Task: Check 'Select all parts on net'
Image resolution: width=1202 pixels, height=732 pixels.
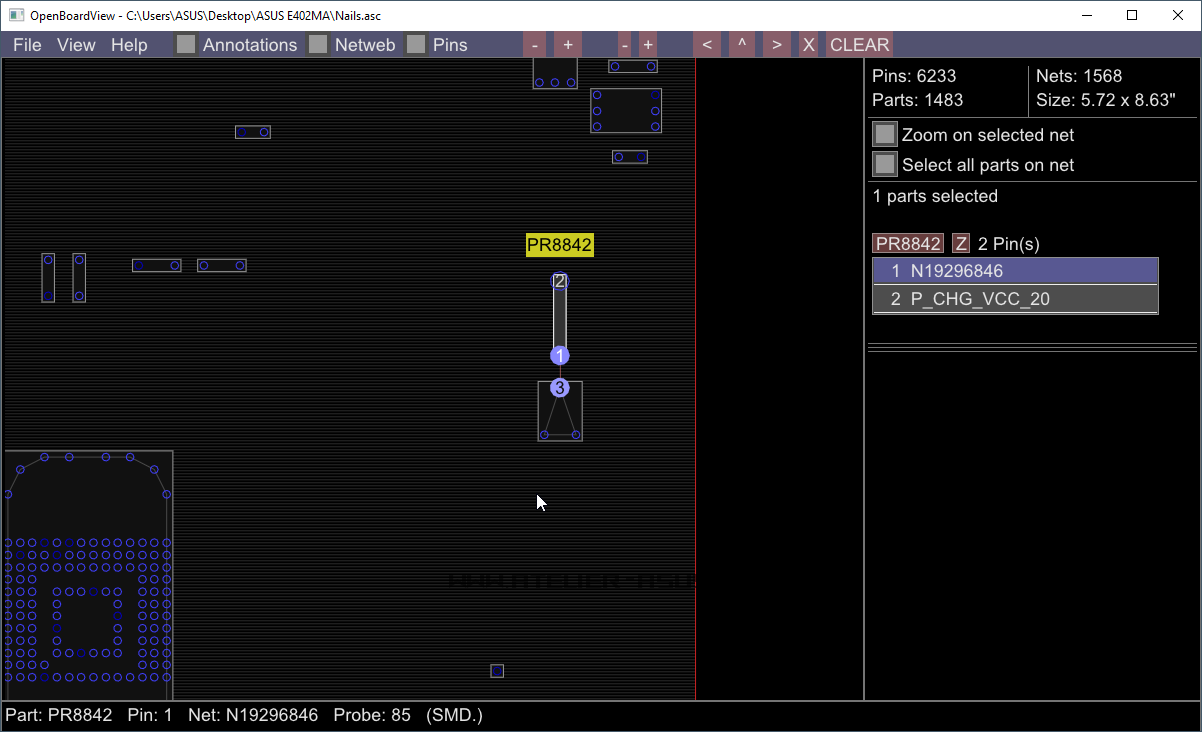Action: coord(885,164)
